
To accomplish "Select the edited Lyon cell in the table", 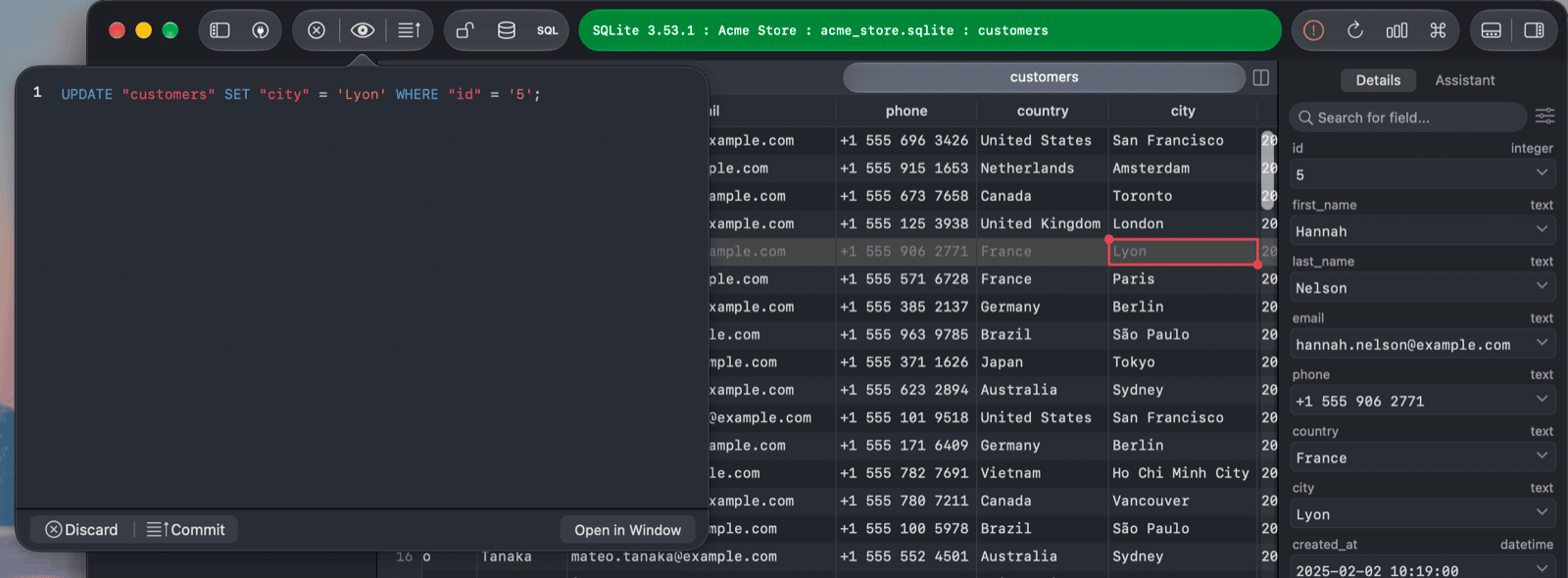I will coord(1183,252).
